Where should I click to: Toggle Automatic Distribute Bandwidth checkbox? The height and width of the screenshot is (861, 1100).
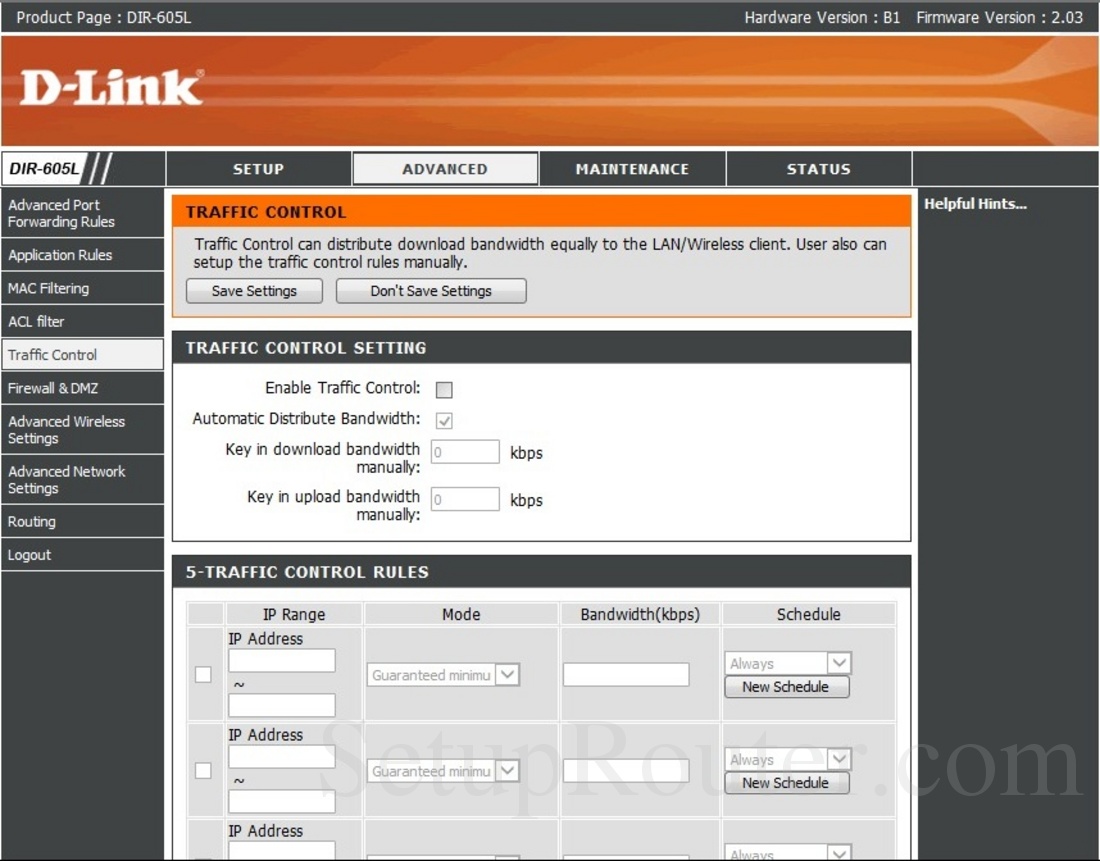tap(444, 420)
